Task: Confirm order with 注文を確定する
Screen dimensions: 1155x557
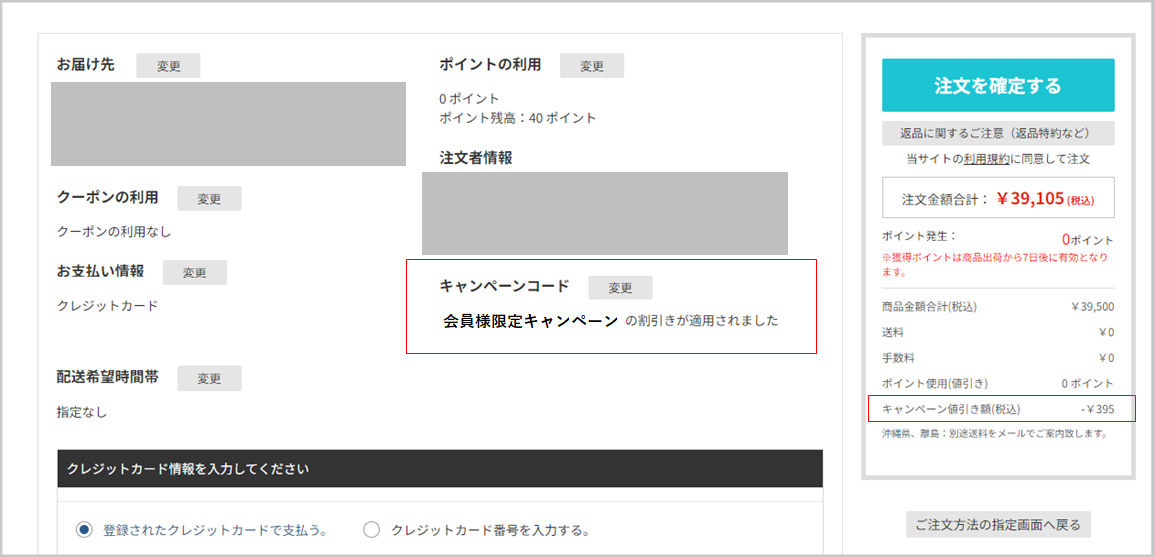Action: tap(998, 86)
